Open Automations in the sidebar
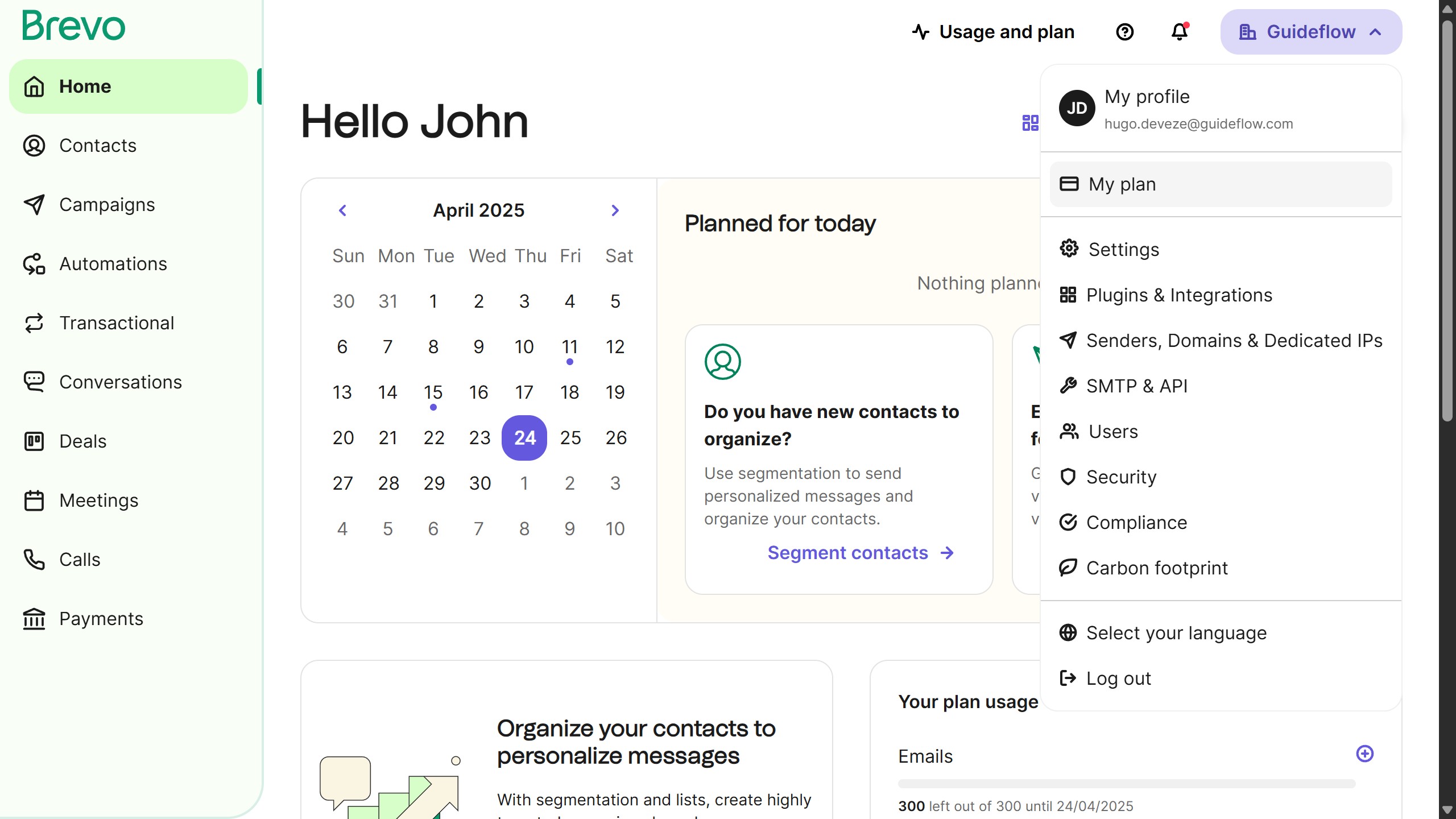 pyautogui.click(x=113, y=264)
